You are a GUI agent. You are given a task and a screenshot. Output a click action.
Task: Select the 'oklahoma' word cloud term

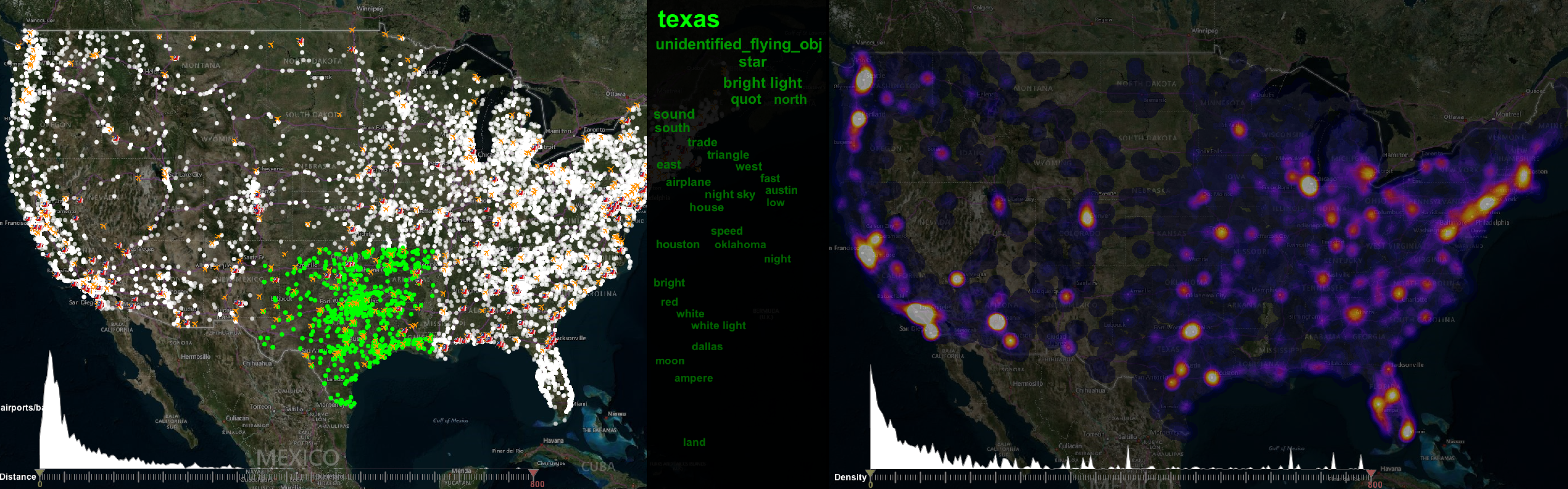[x=740, y=244]
